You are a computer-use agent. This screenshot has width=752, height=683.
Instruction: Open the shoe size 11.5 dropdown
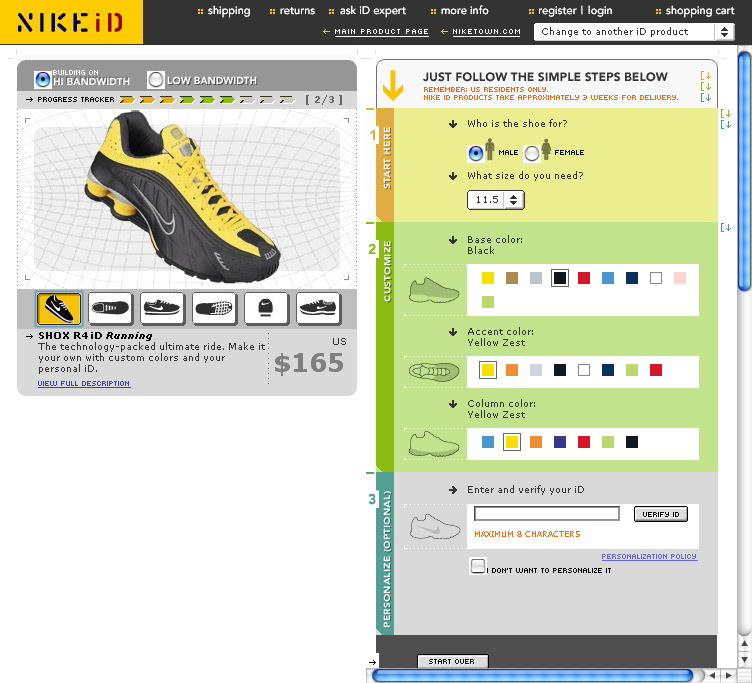496,200
